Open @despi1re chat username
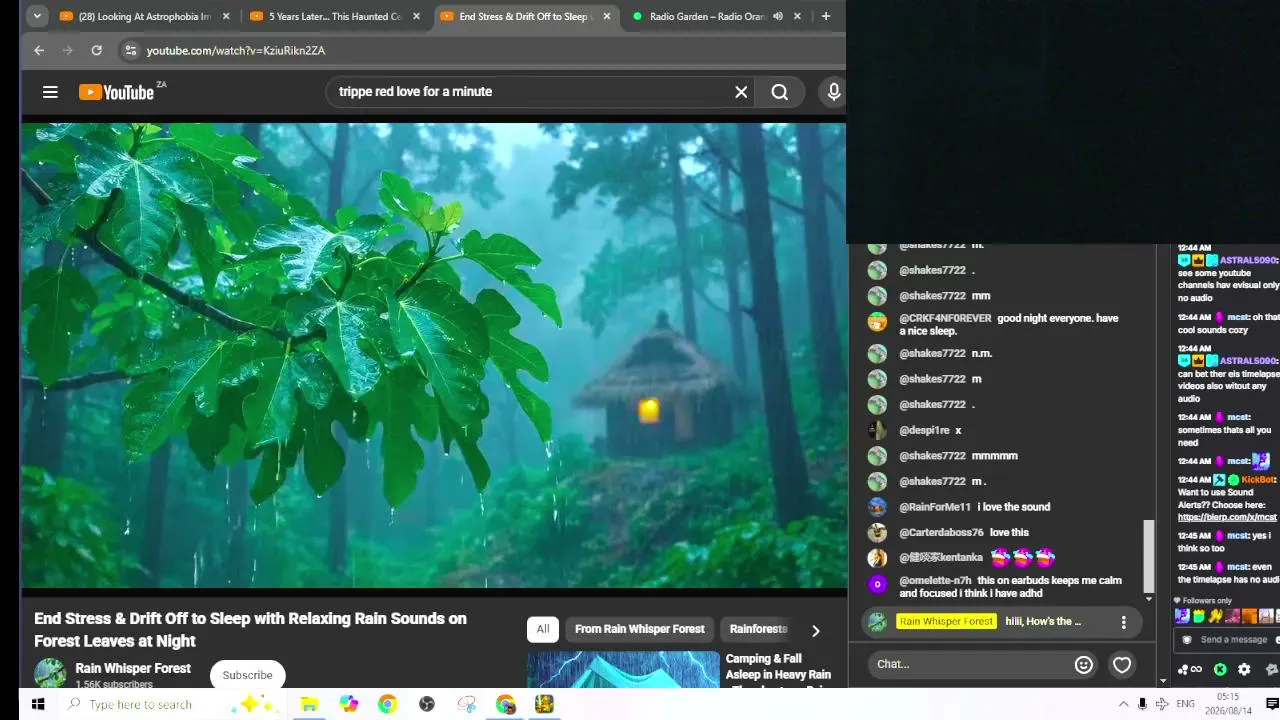 (x=924, y=430)
